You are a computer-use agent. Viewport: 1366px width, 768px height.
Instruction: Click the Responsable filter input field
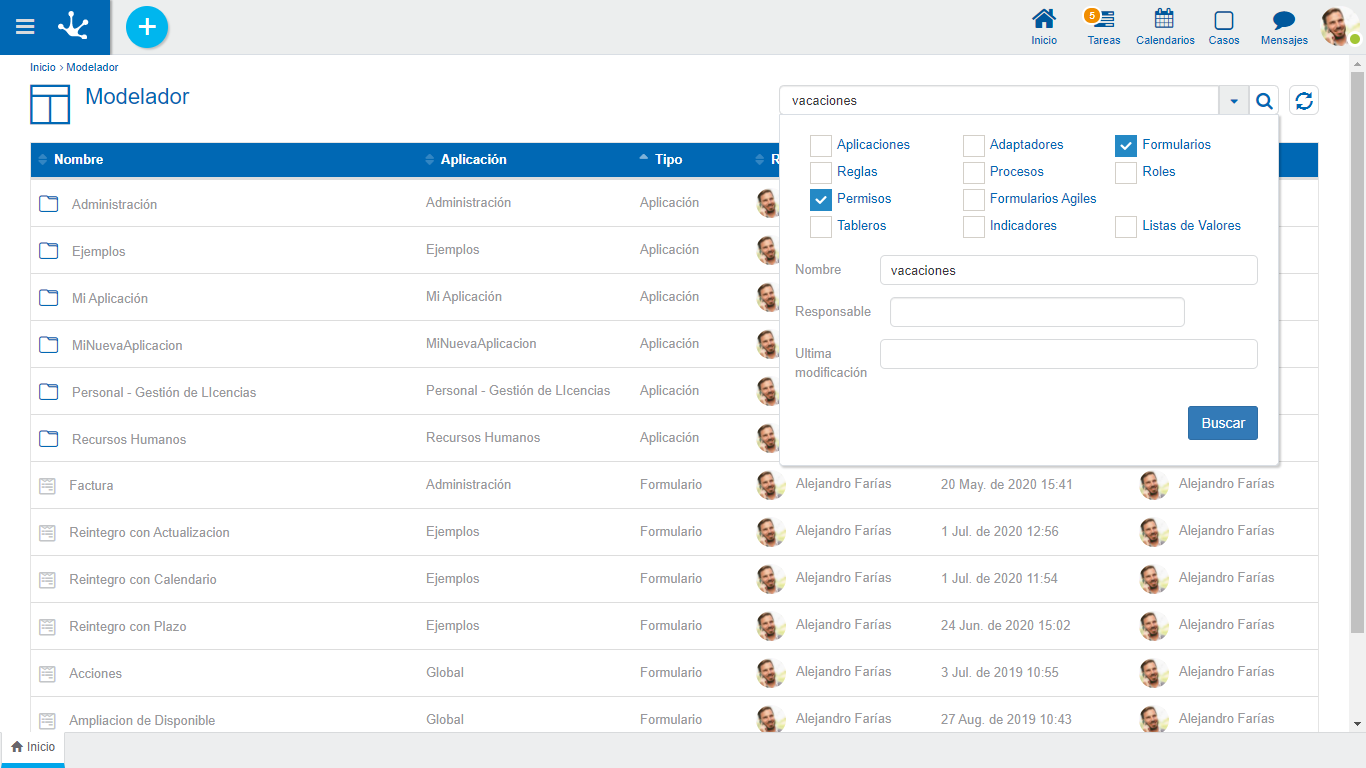(1037, 312)
